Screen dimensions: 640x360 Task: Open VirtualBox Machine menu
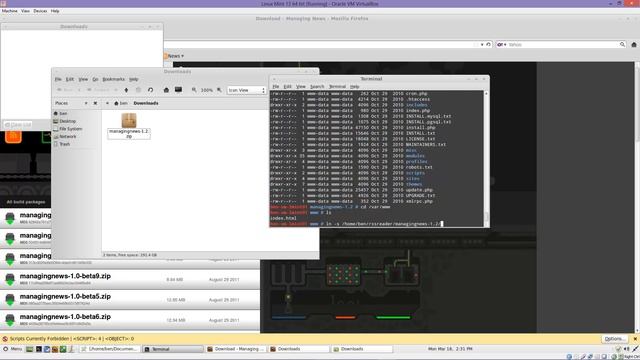point(9,11)
